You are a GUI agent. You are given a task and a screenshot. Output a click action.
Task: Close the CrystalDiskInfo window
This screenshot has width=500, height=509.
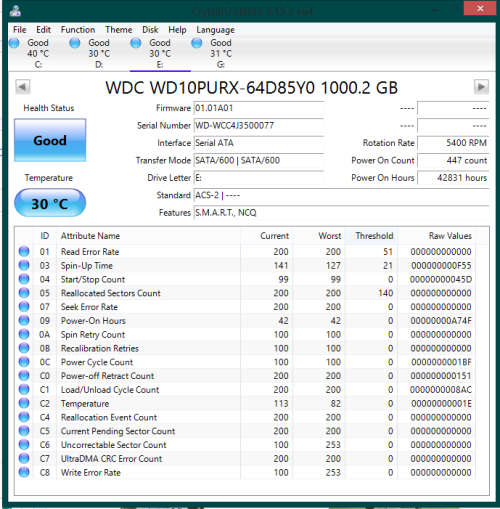[480, 8]
